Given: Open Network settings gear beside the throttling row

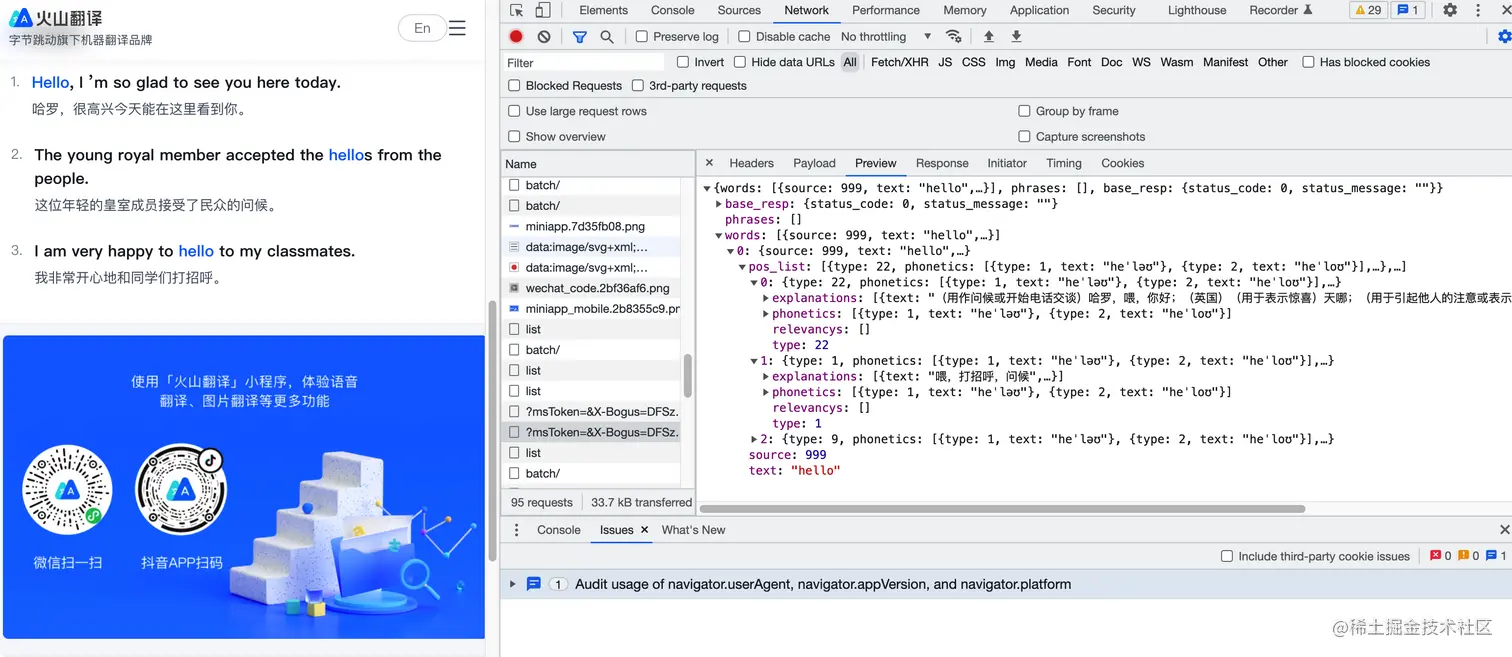Looking at the screenshot, I should click(1504, 36).
